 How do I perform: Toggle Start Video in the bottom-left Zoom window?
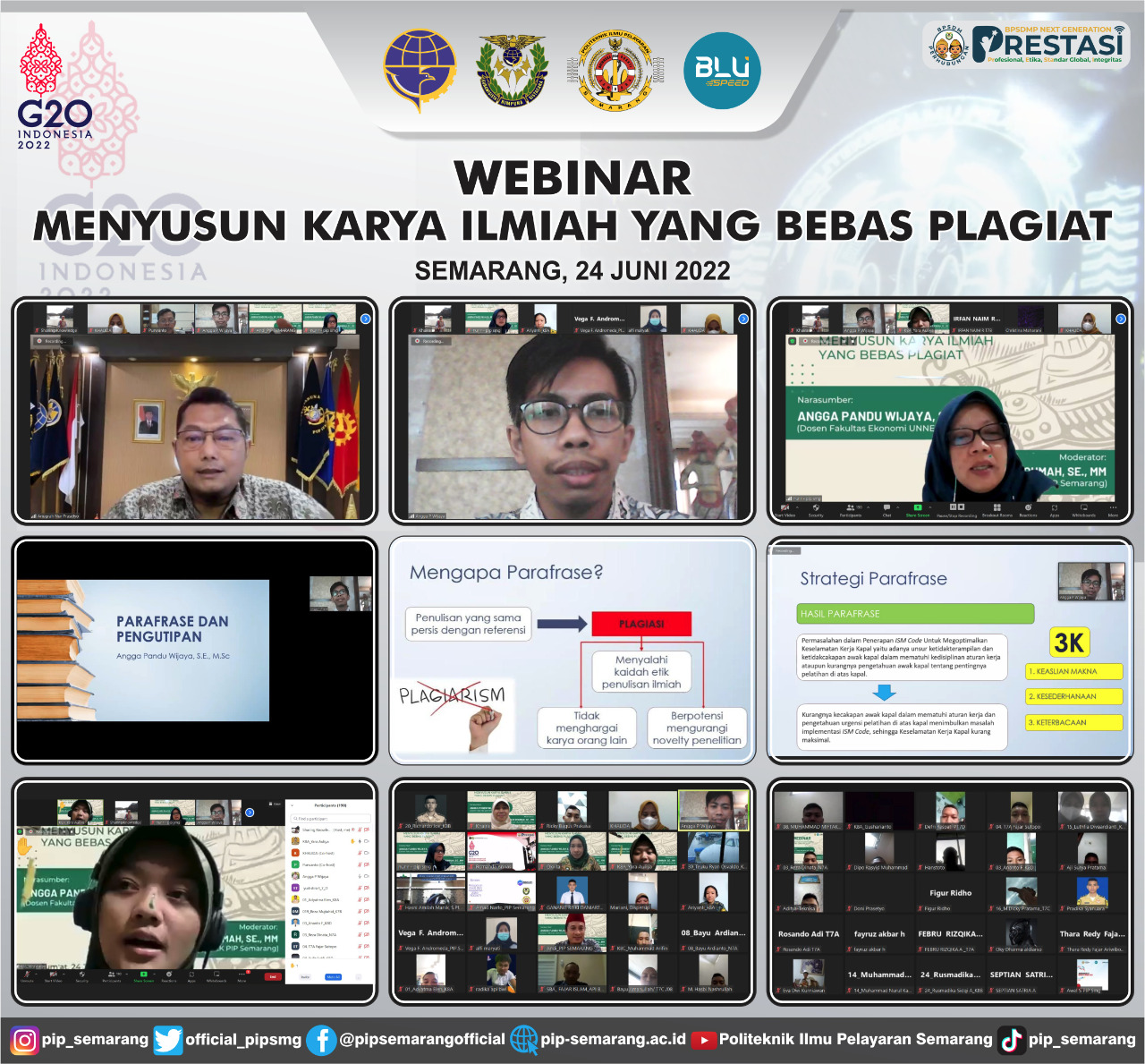pyautogui.click(x=53, y=976)
